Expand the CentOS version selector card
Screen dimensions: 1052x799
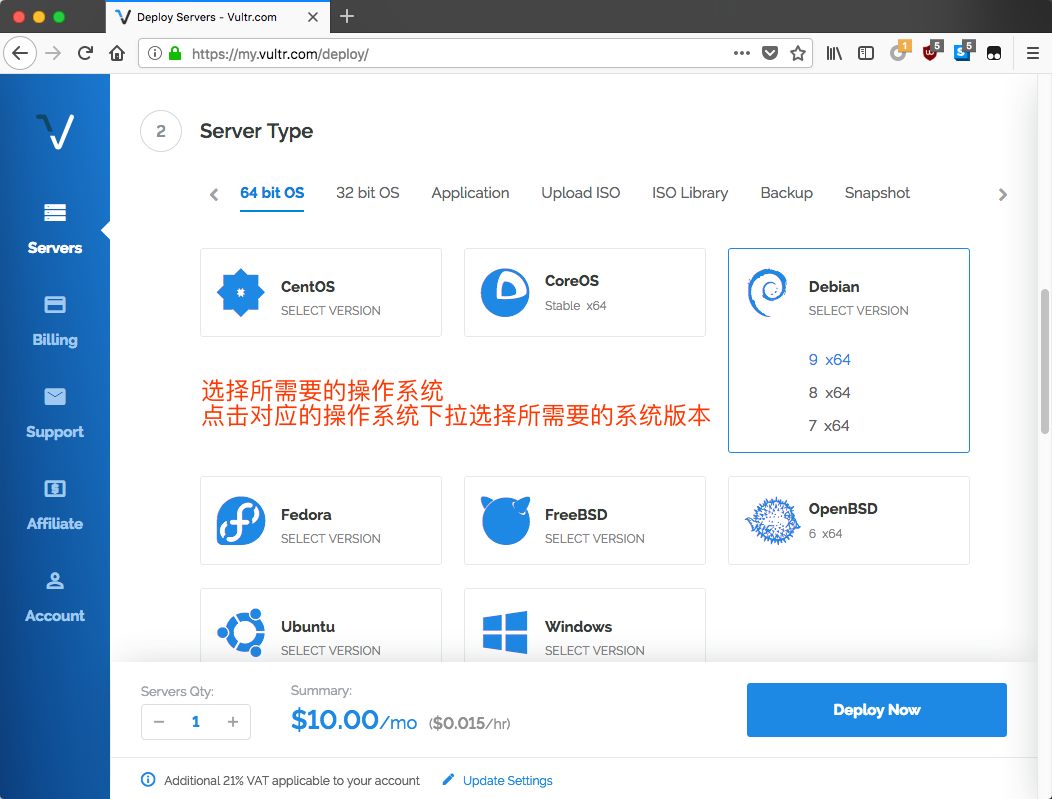point(321,292)
